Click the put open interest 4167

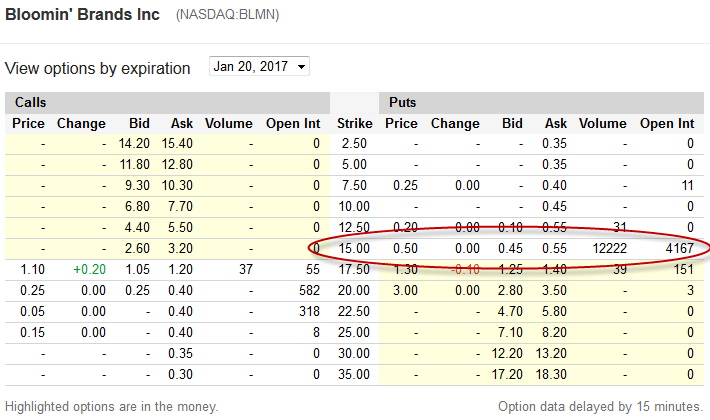(680, 248)
